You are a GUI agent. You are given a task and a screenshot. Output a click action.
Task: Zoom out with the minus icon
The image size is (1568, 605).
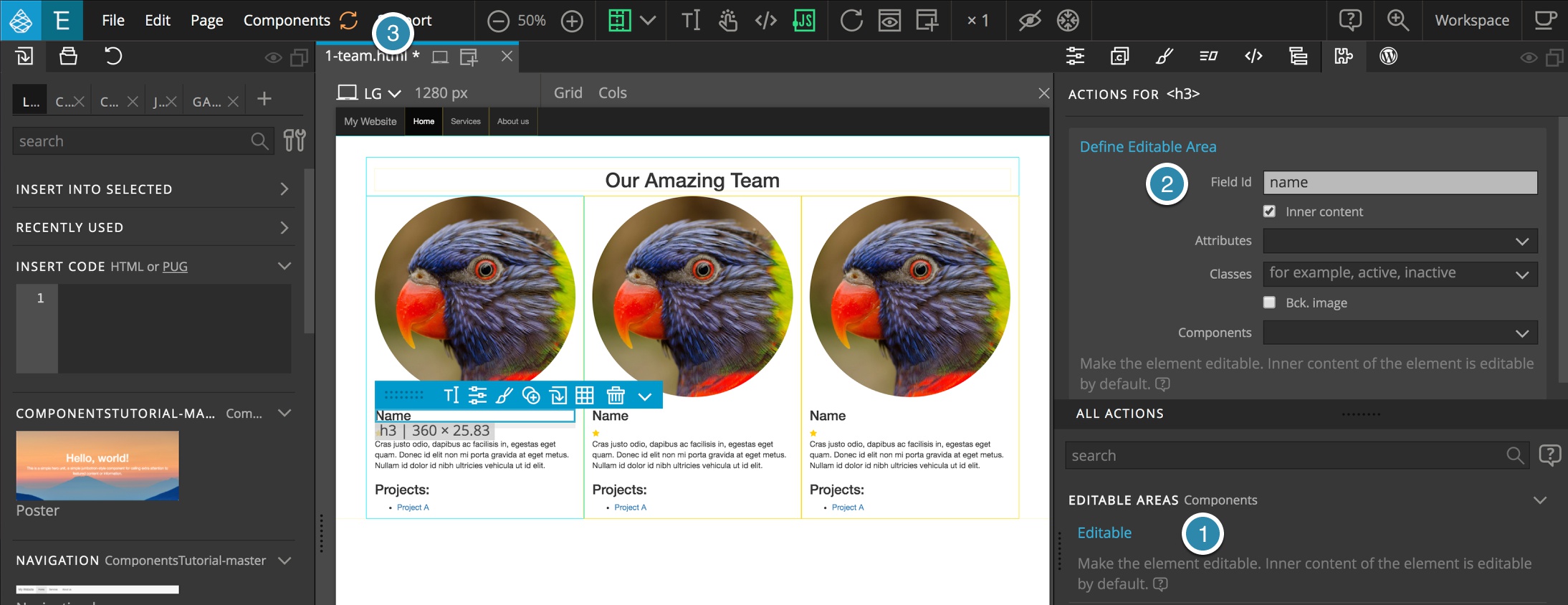[498, 21]
